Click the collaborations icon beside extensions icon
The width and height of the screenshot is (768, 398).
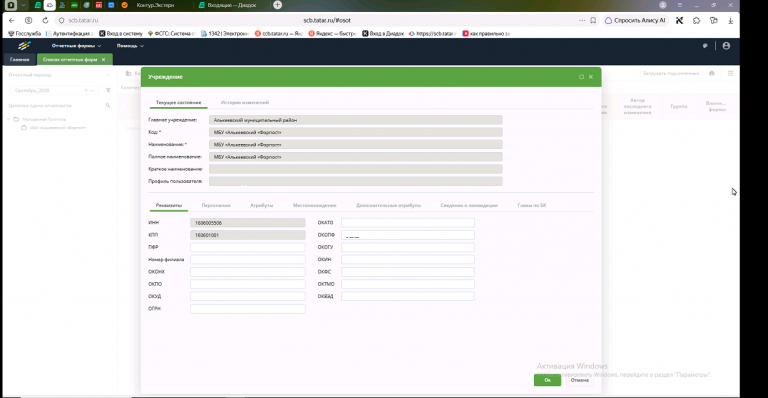(x=714, y=21)
